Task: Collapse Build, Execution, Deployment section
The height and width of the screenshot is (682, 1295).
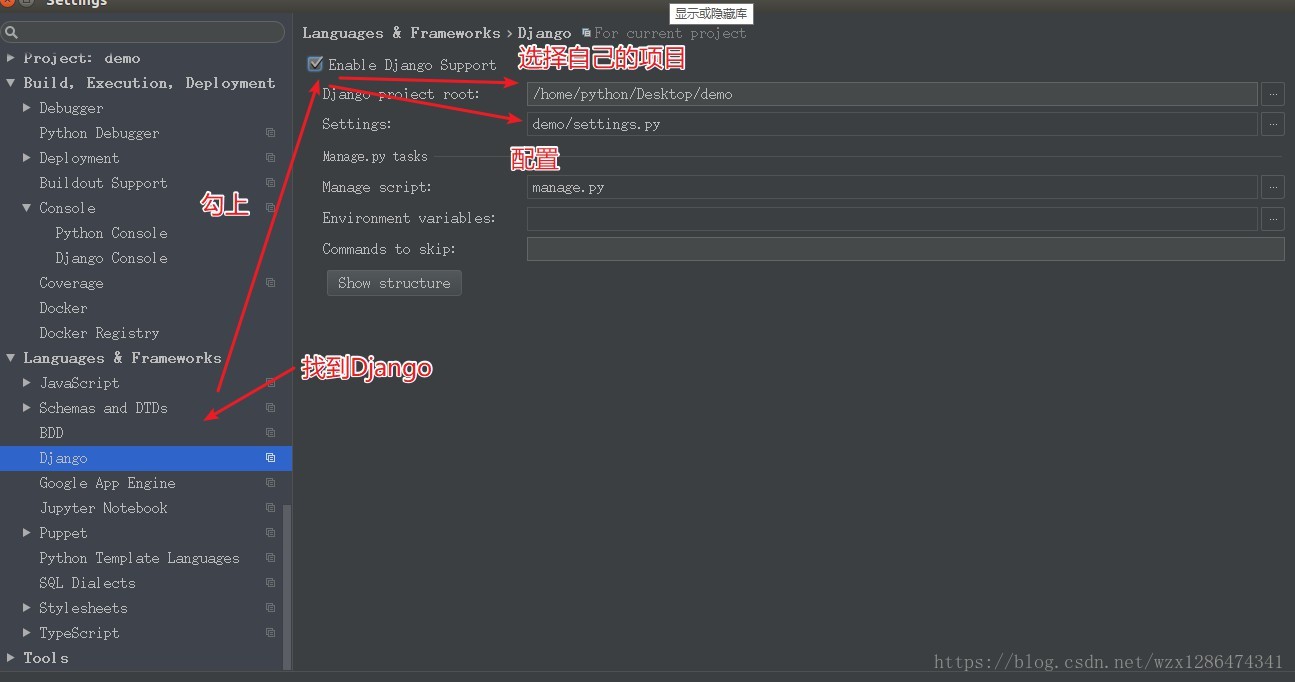Action: coord(11,83)
